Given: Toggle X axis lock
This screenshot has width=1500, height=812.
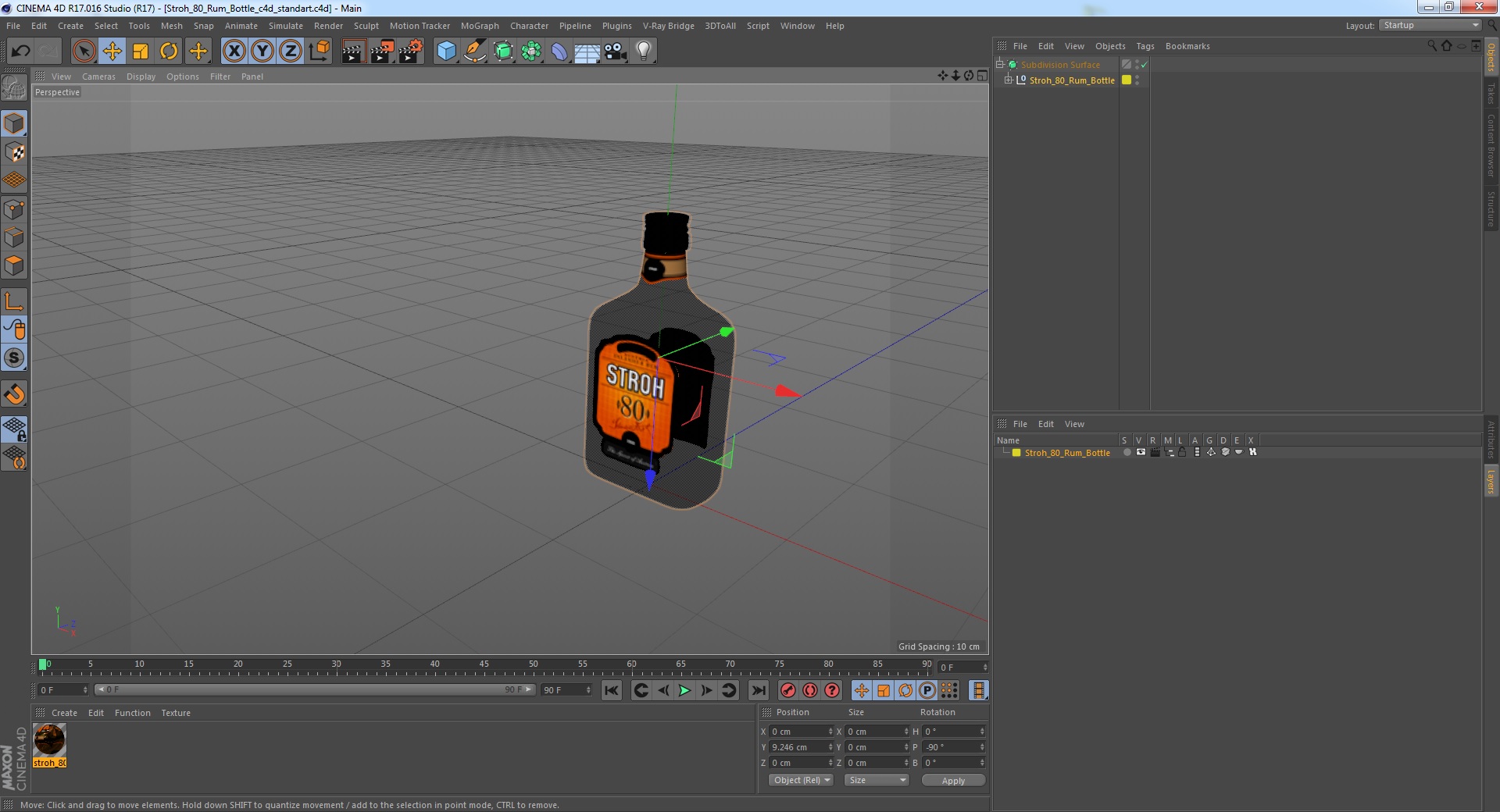Looking at the screenshot, I should pos(234,52).
